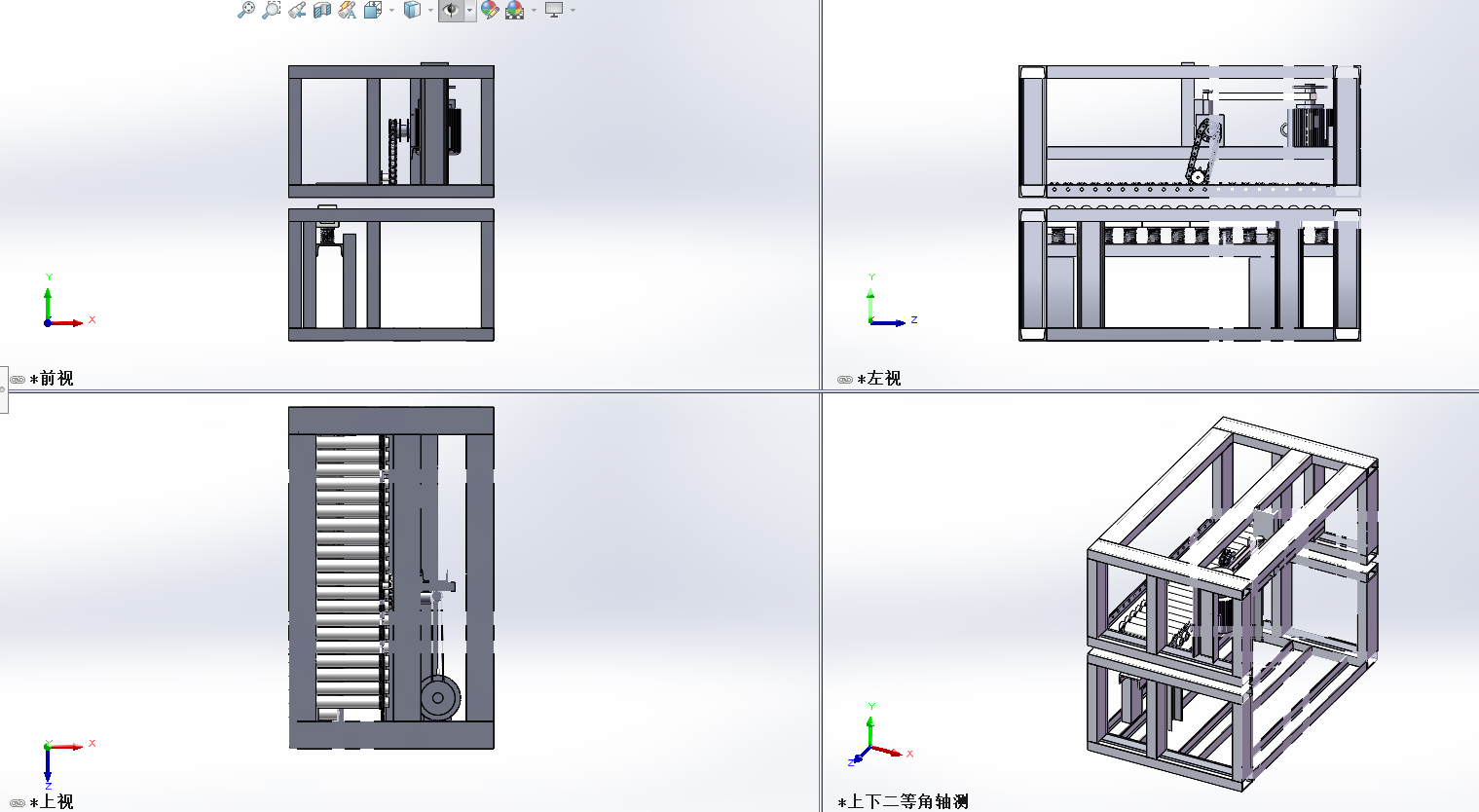The width and height of the screenshot is (1479, 812).
Task: Click the Display Style cube icon
Action: pos(412,10)
